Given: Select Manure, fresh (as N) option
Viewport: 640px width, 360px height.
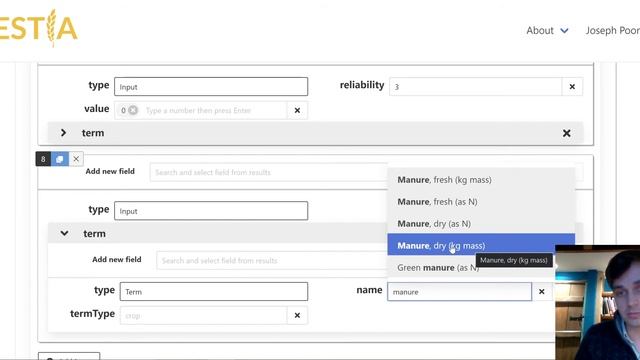Looking at the screenshot, I should 481,202.
